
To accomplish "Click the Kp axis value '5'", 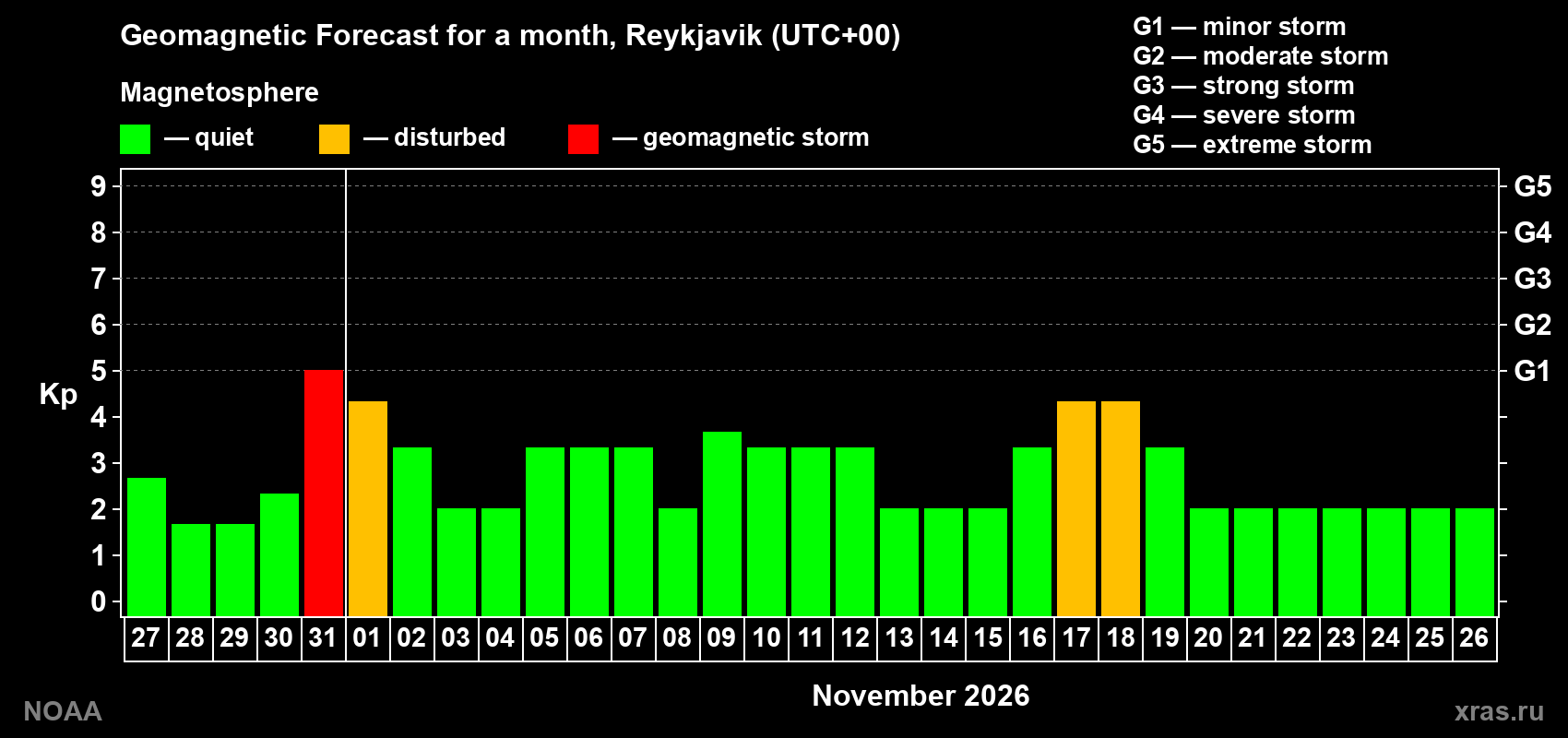I will click(x=99, y=371).
